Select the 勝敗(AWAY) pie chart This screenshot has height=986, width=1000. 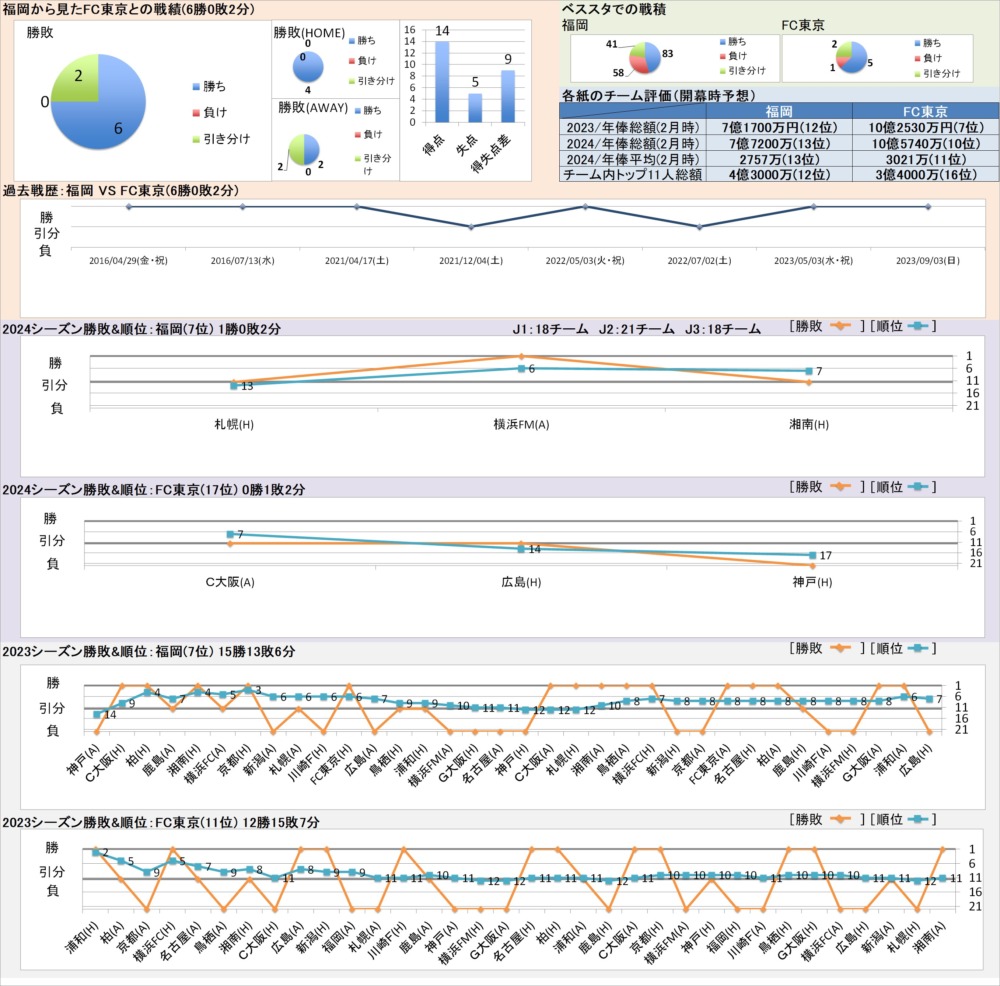tap(304, 151)
